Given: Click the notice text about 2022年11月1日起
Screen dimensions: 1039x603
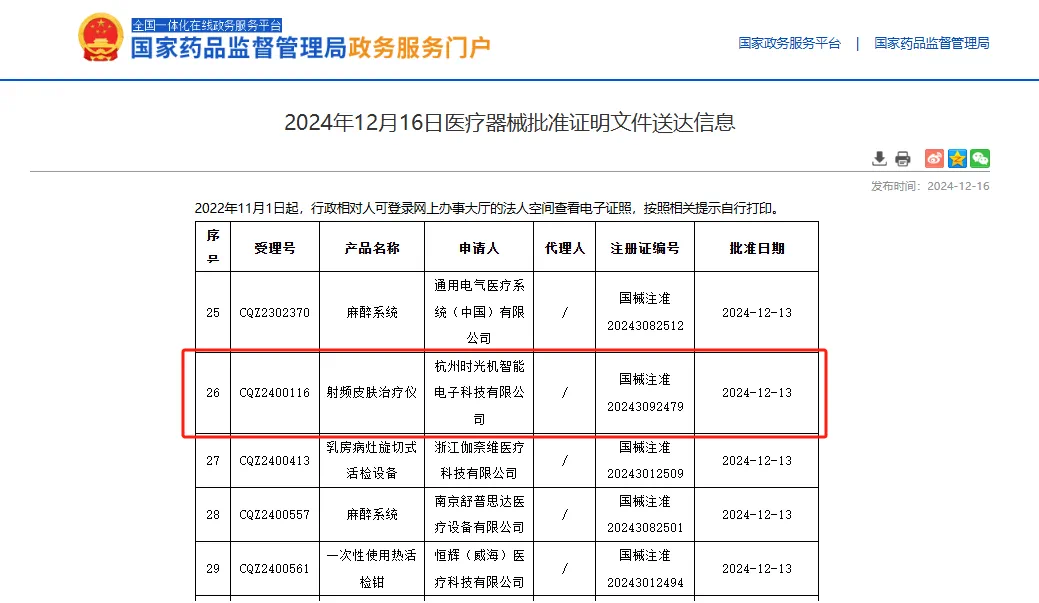Looking at the screenshot, I should (488, 209).
